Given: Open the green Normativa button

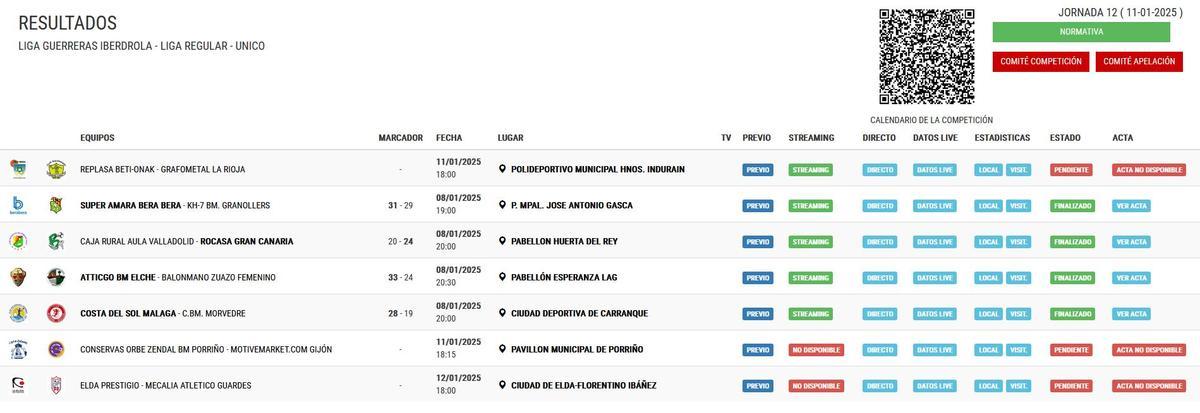Looking at the screenshot, I should (1081, 32).
